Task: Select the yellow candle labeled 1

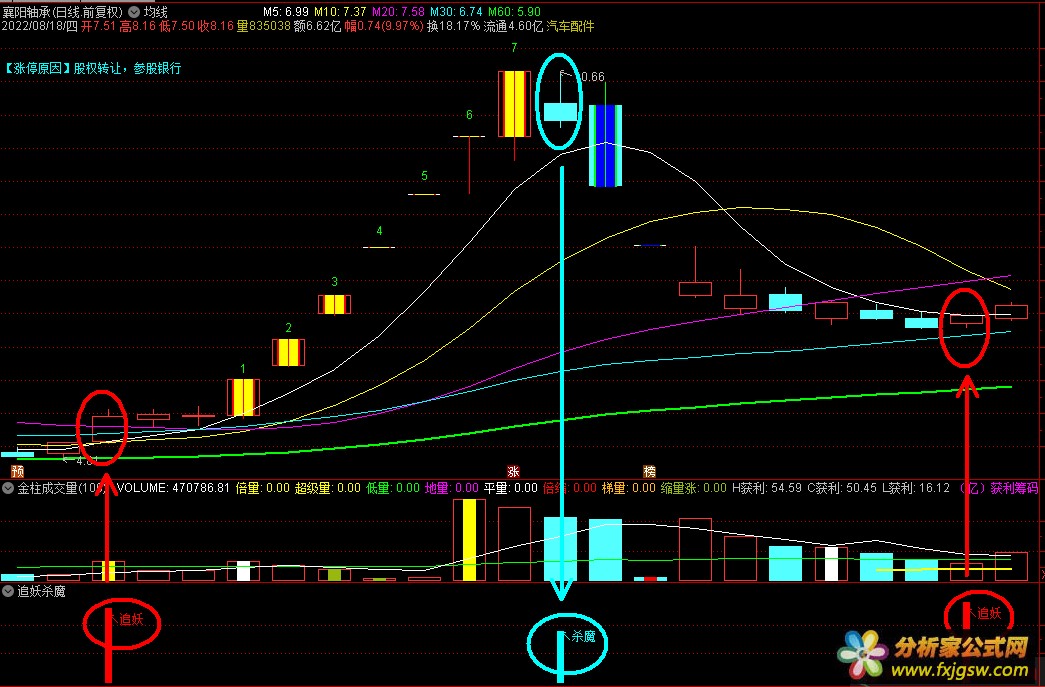Action: pos(243,398)
